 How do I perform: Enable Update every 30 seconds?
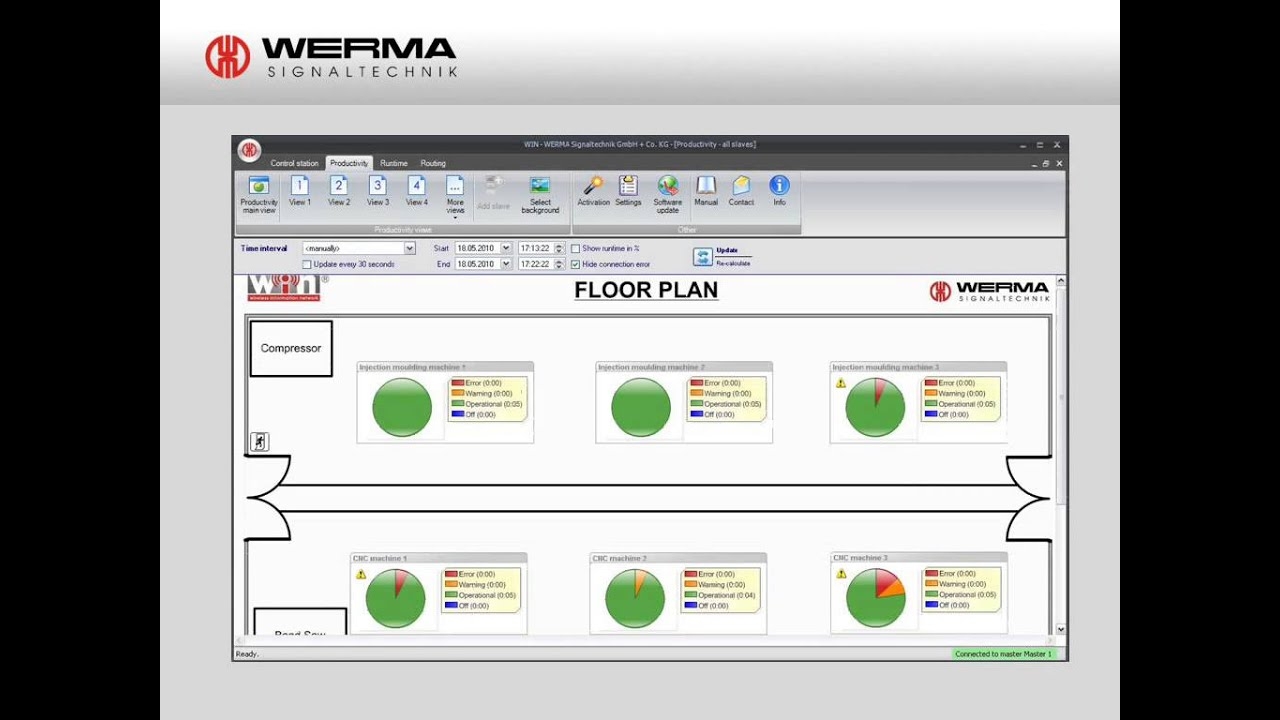click(x=307, y=264)
